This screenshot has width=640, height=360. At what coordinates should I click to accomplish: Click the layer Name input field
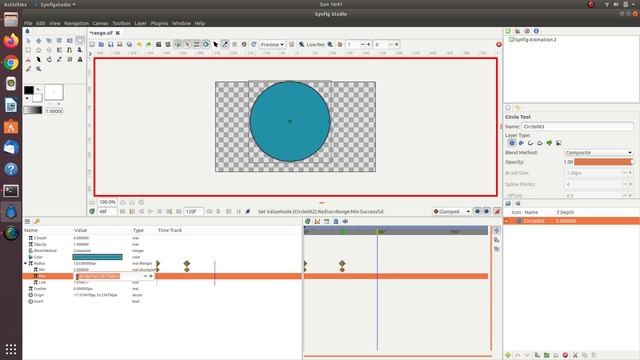pos(577,127)
